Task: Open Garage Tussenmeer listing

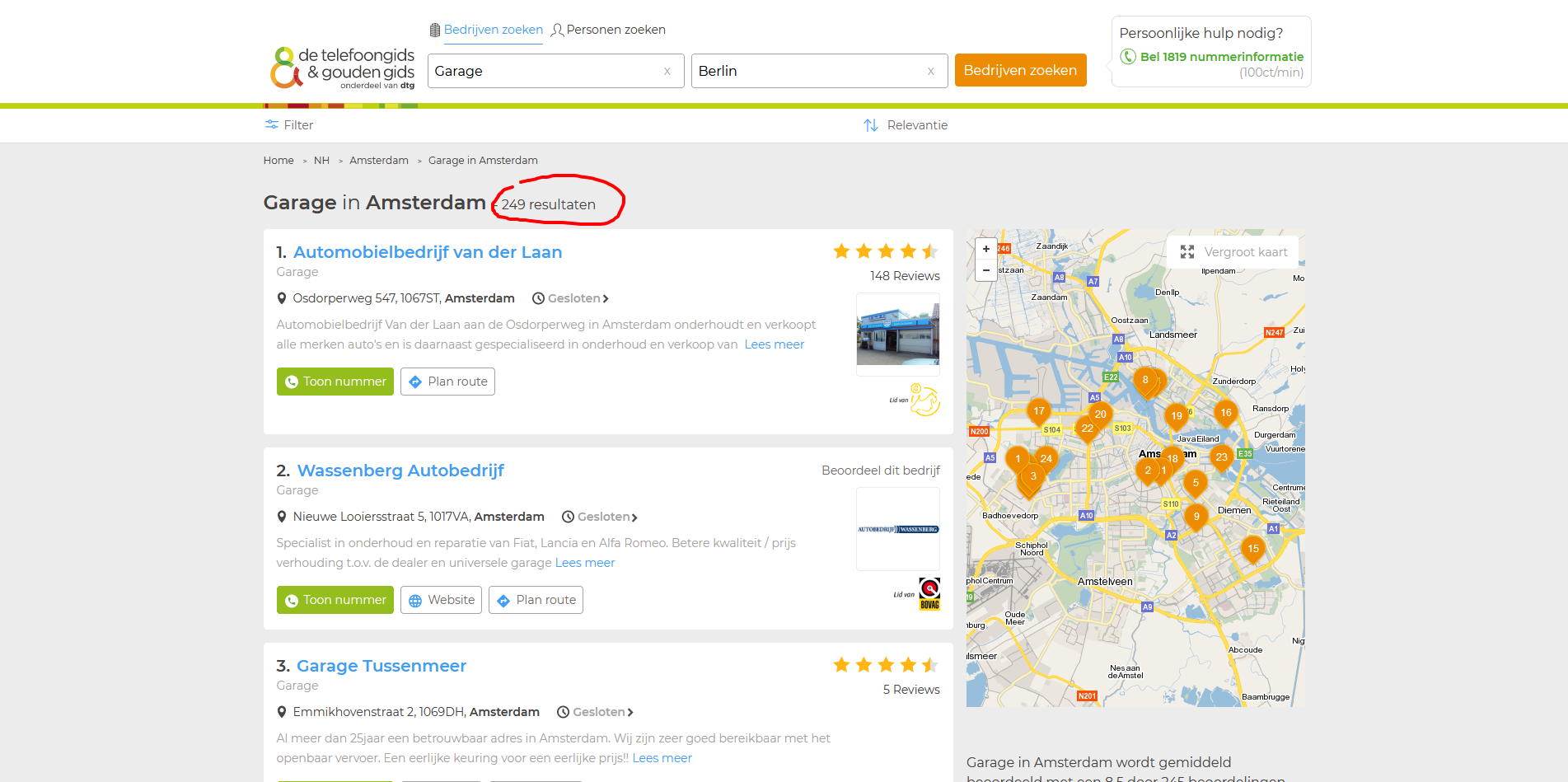Action: point(381,666)
